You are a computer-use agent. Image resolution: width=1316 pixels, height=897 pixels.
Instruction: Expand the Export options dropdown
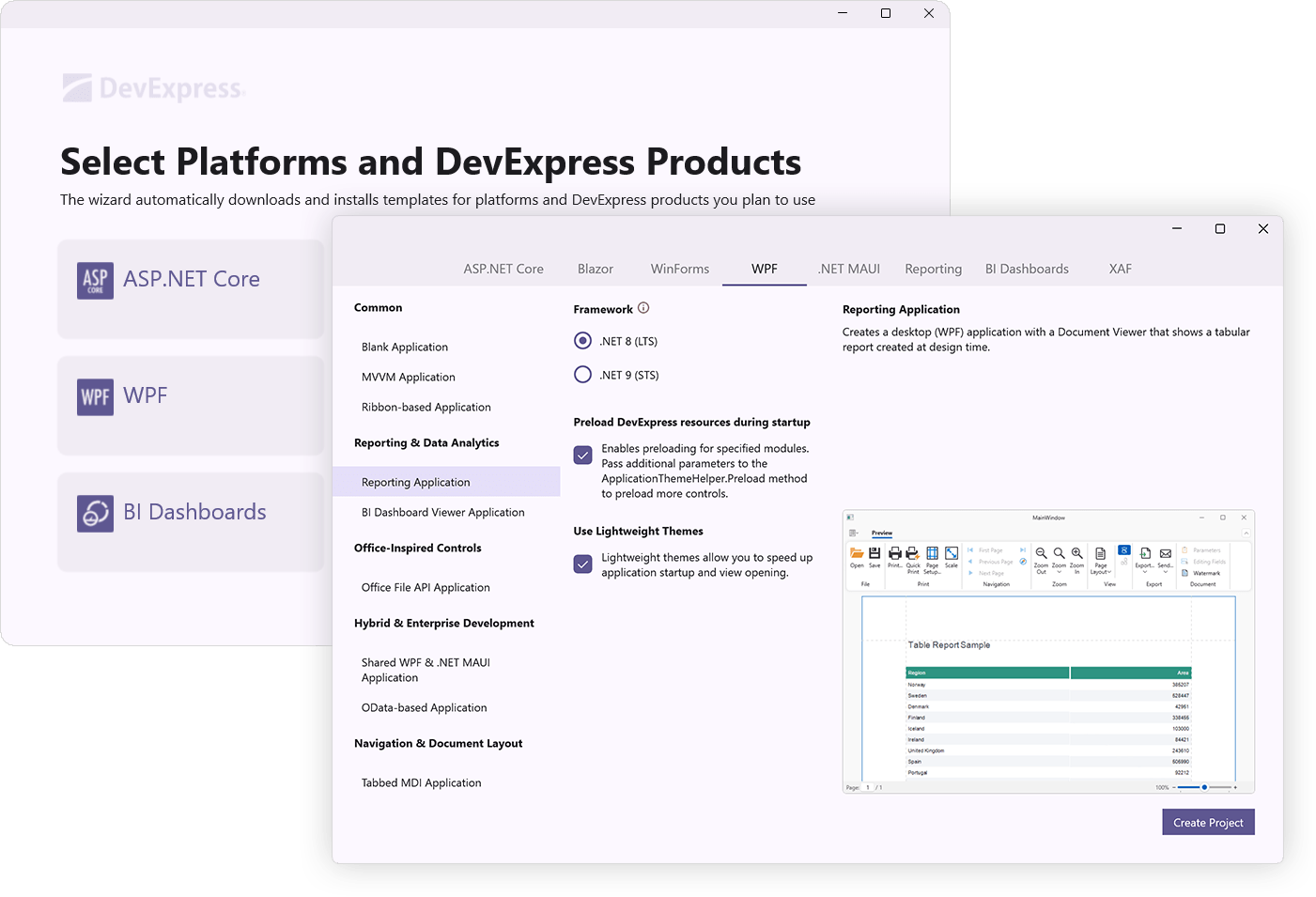[x=1144, y=565]
